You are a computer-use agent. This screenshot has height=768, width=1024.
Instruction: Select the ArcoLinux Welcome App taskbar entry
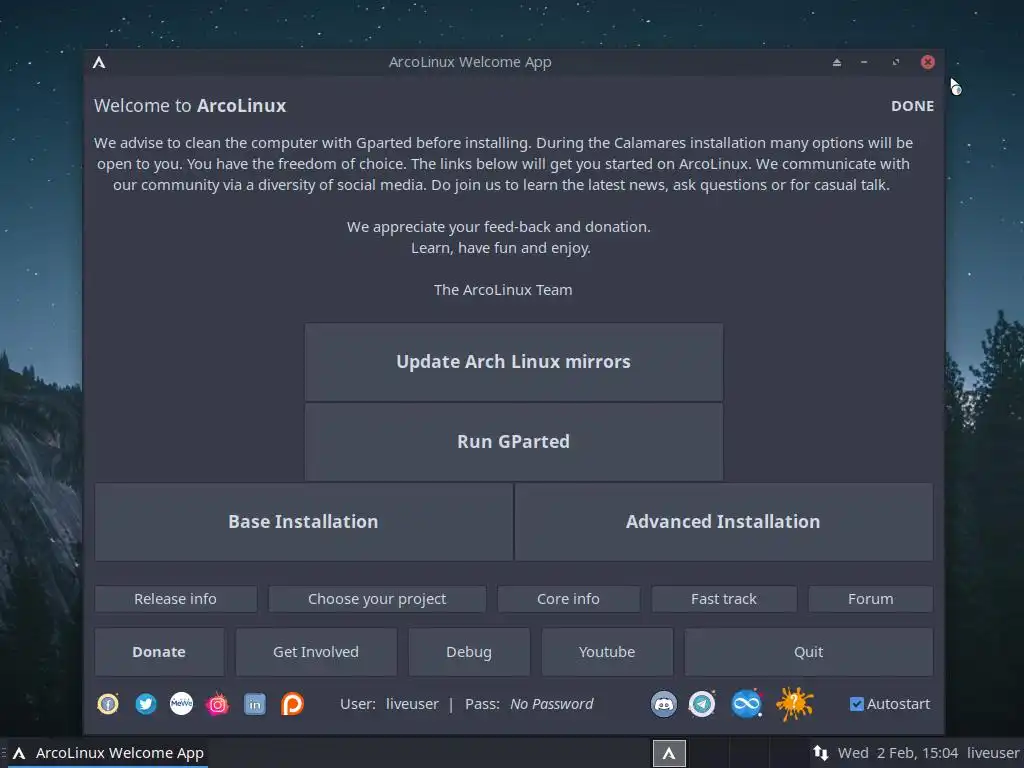tap(108, 753)
